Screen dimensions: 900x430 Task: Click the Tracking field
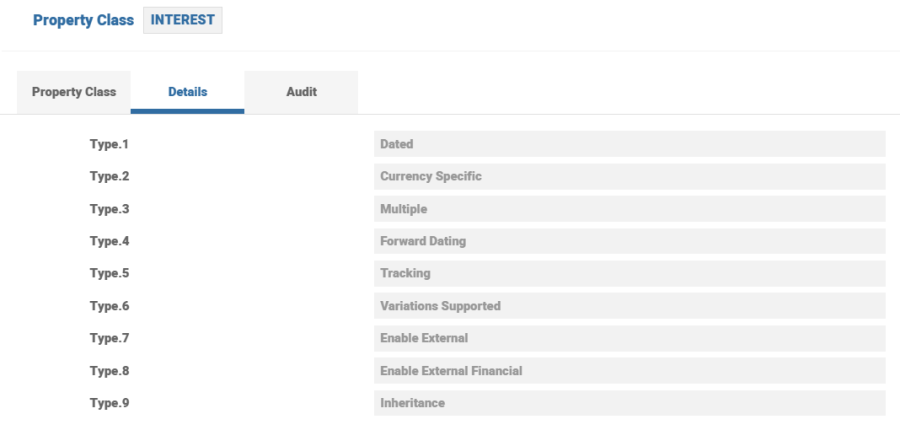[x=629, y=274]
